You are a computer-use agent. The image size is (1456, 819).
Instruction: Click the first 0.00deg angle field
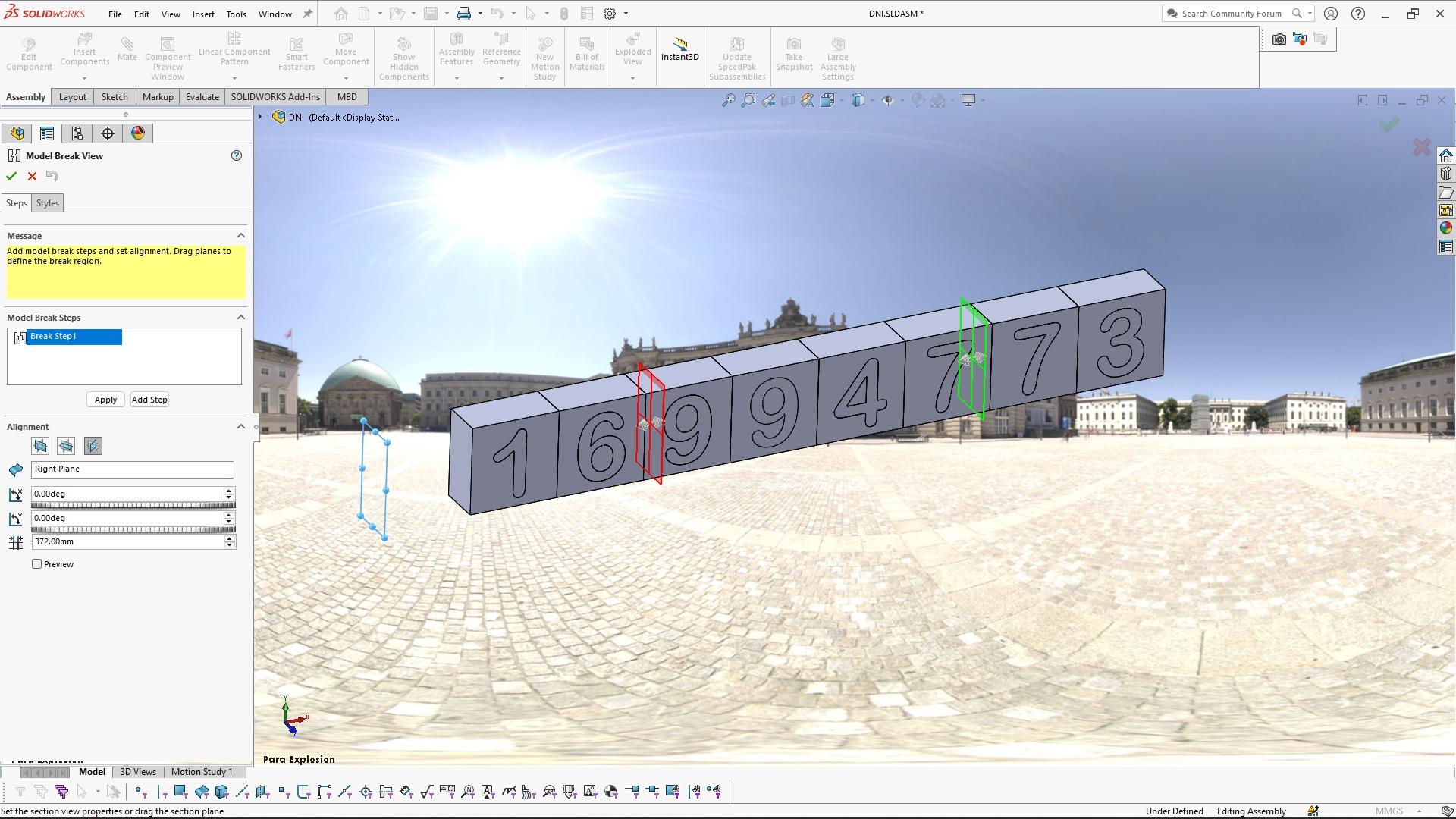point(127,494)
